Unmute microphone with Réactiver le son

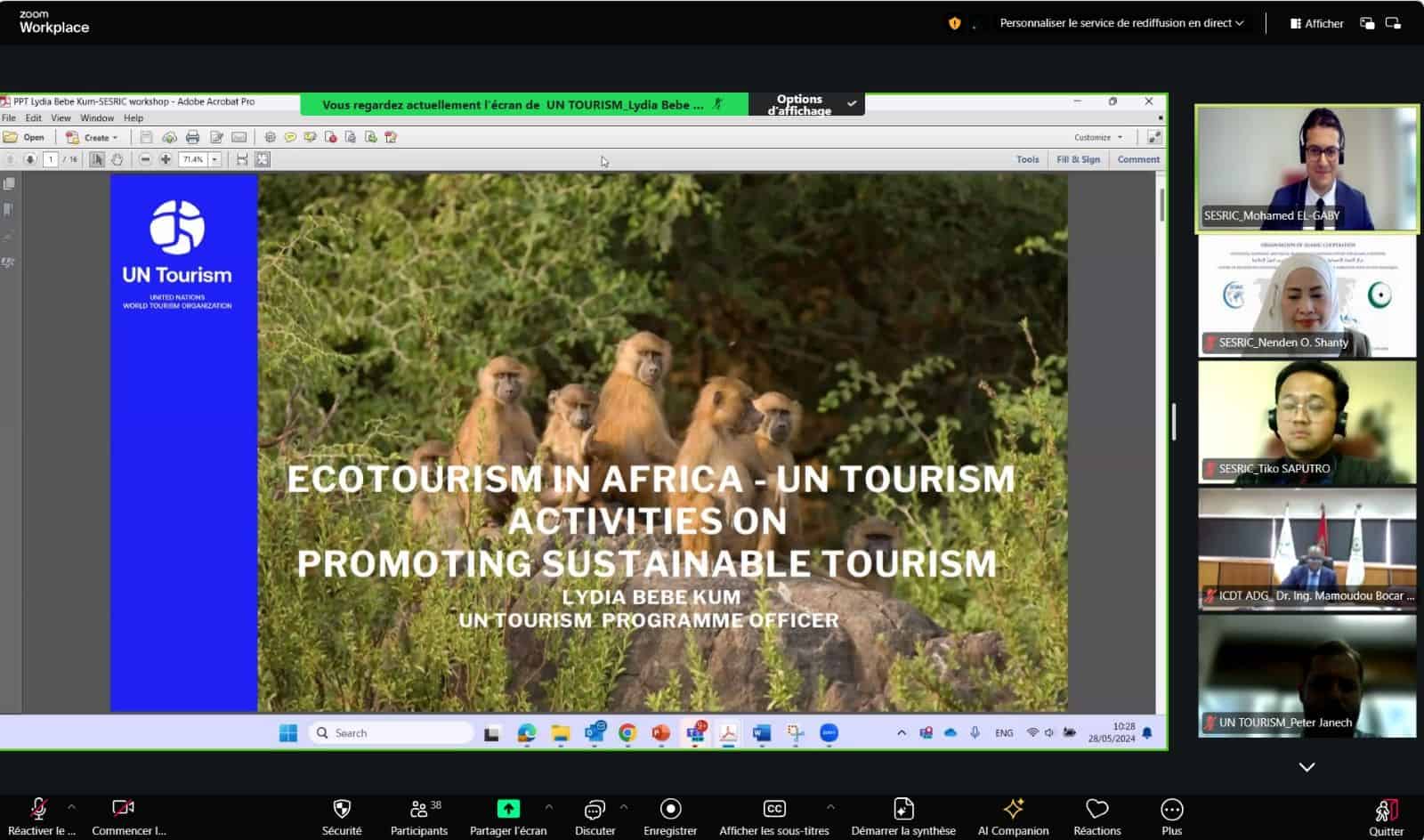coord(39,809)
